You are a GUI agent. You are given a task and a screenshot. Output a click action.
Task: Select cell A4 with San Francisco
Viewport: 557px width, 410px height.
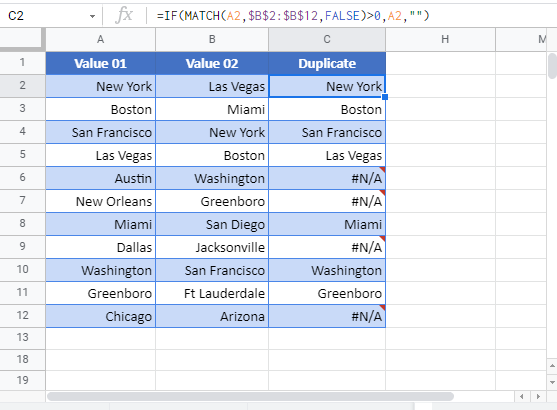pyautogui.click(x=101, y=132)
